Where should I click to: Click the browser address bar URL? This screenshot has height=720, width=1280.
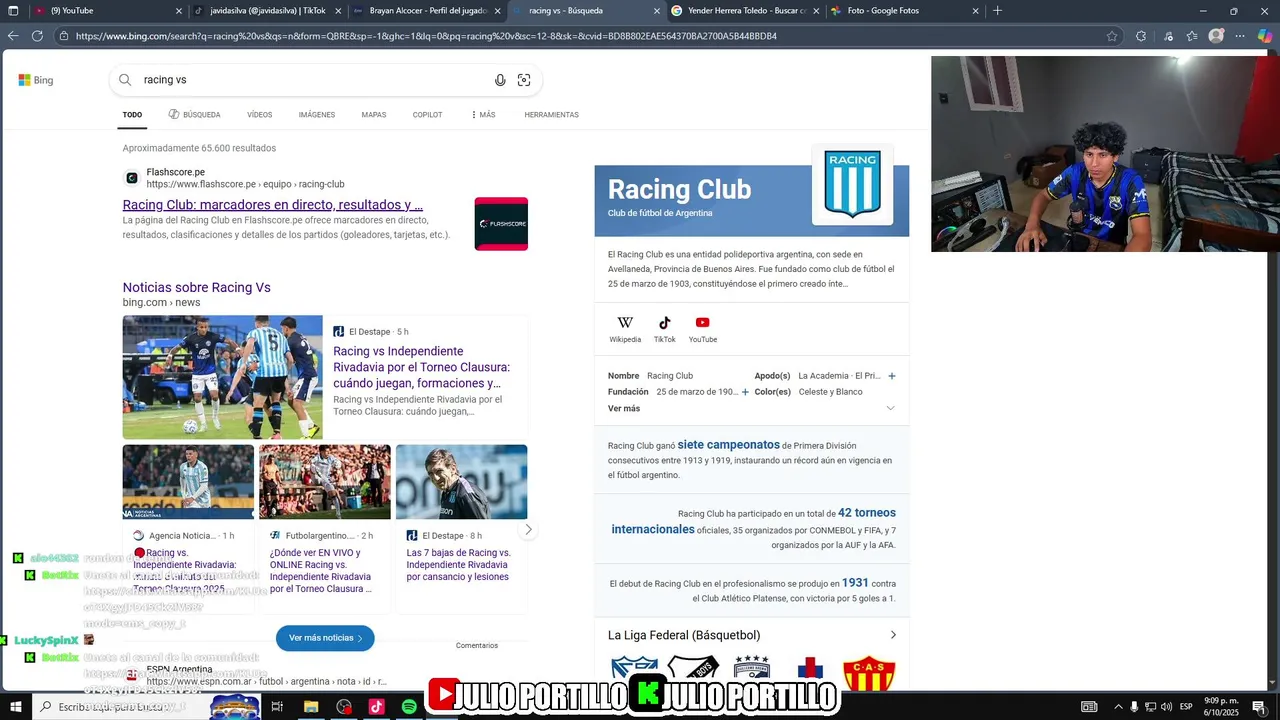point(426,36)
